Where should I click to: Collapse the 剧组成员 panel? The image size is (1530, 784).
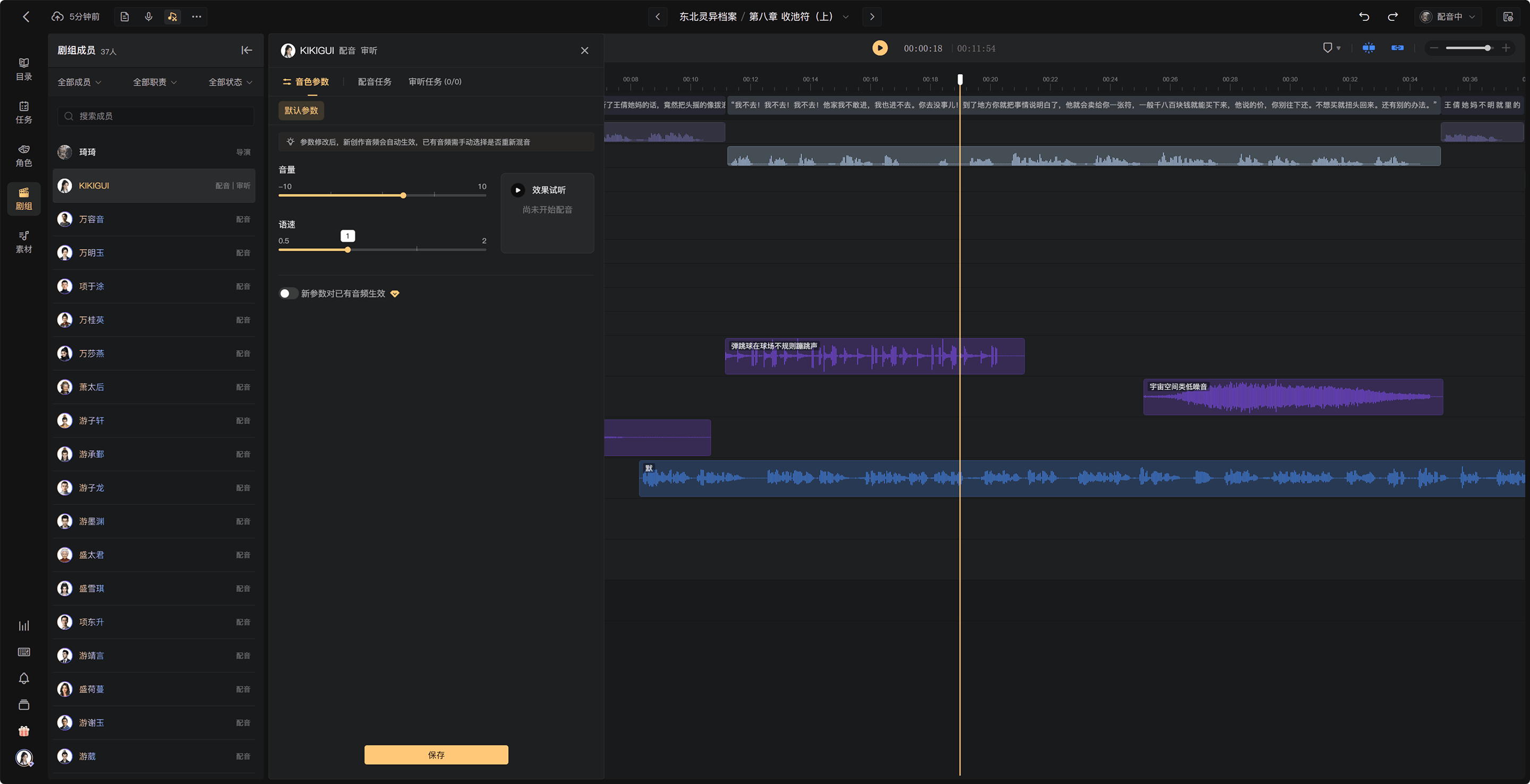tap(246, 50)
